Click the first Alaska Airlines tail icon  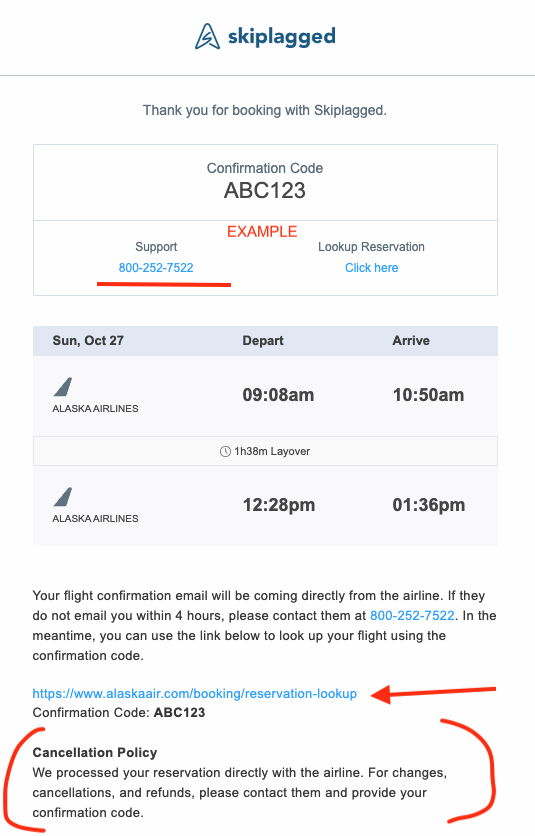click(62, 387)
